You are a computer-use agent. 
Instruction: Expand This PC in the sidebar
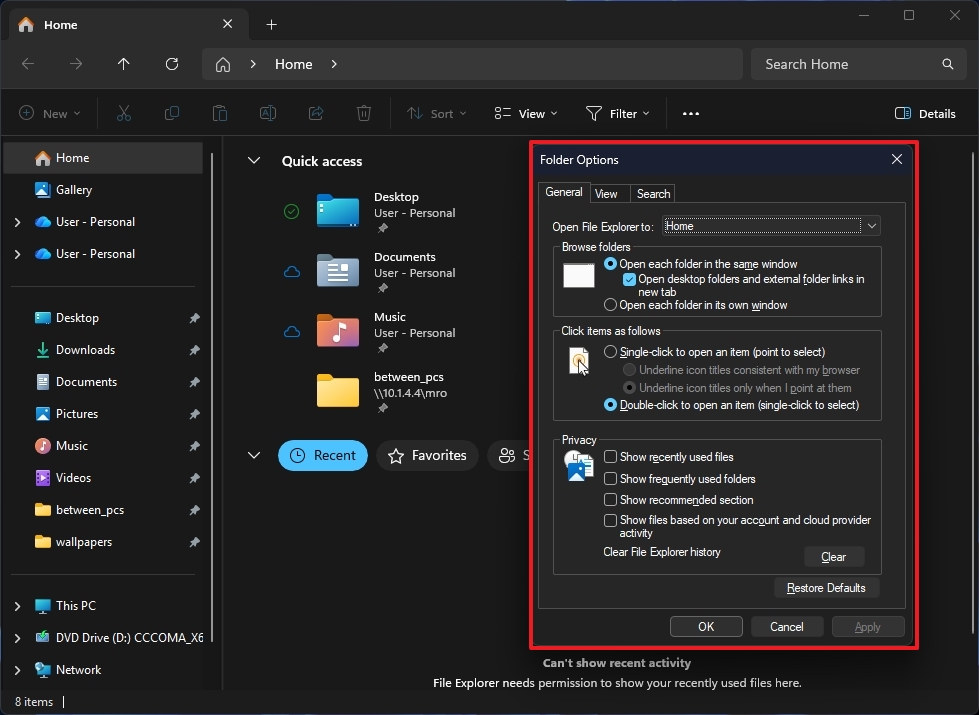17,605
